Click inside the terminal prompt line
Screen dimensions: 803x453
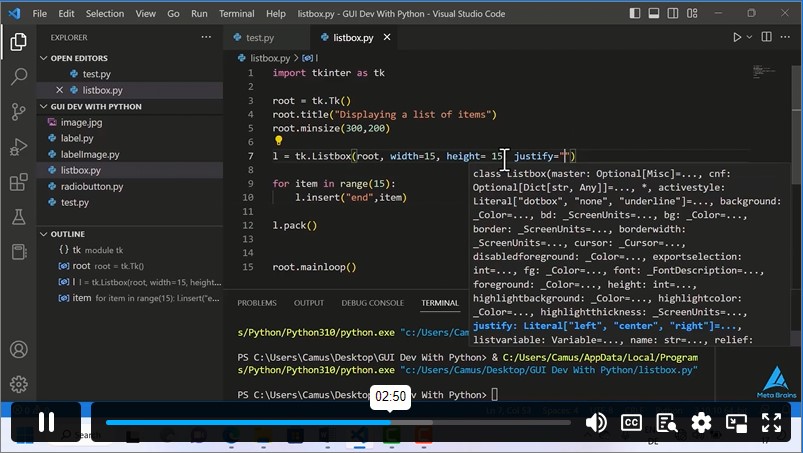(368, 395)
